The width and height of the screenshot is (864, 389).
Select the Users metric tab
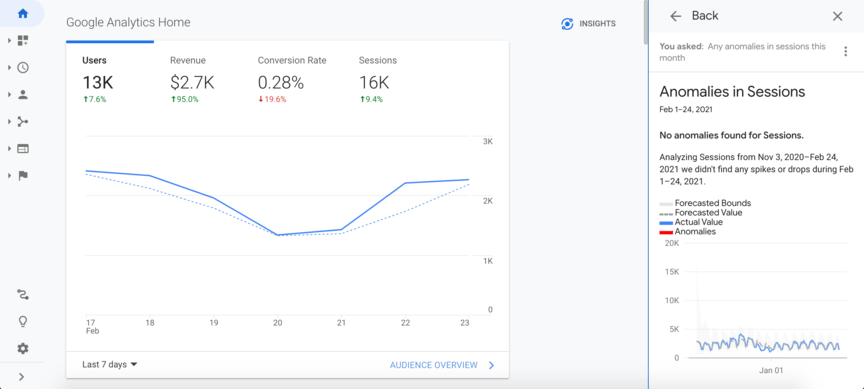(110, 79)
